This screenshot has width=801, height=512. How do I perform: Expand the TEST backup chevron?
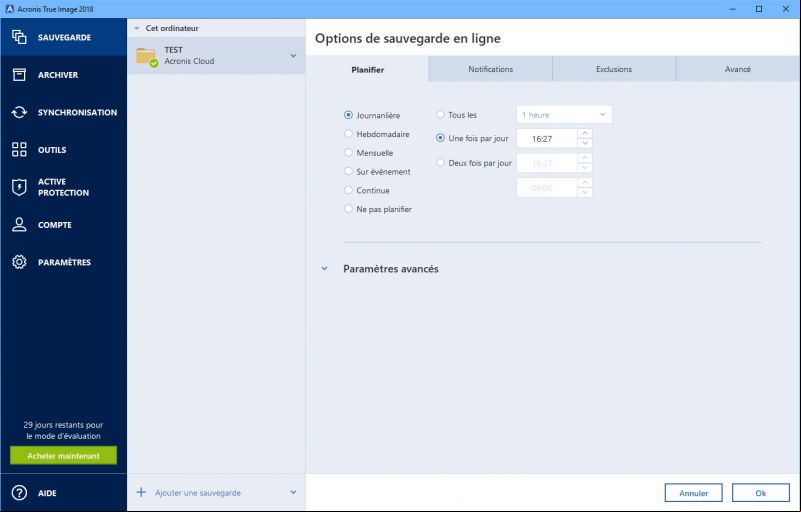click(293, 55)
